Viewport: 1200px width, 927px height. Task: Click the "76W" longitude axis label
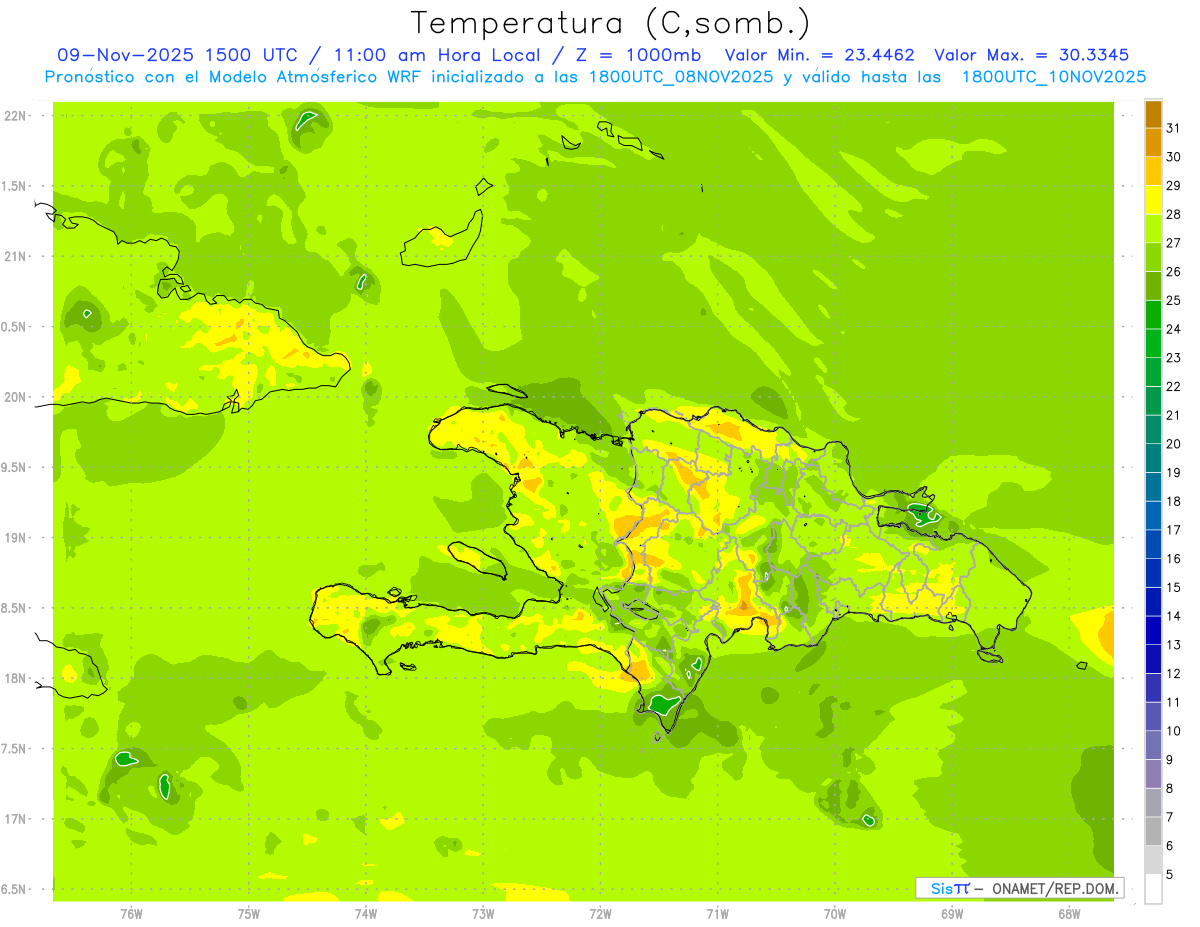(131, 913)
